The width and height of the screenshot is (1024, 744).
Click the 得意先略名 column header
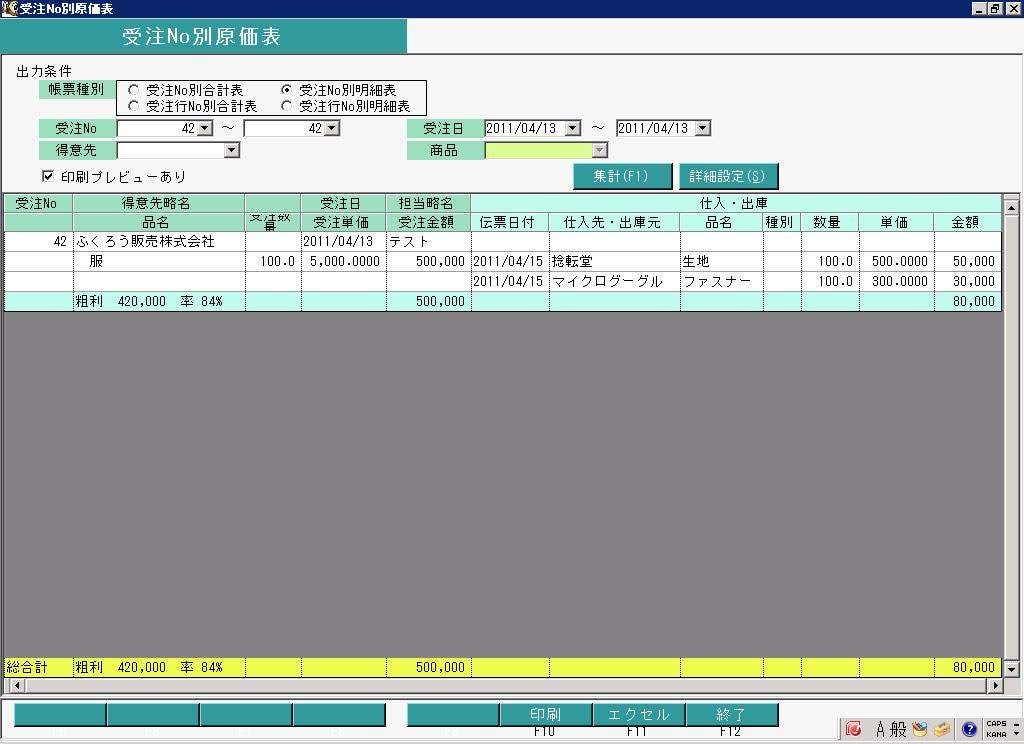click(x=159, y=203)
